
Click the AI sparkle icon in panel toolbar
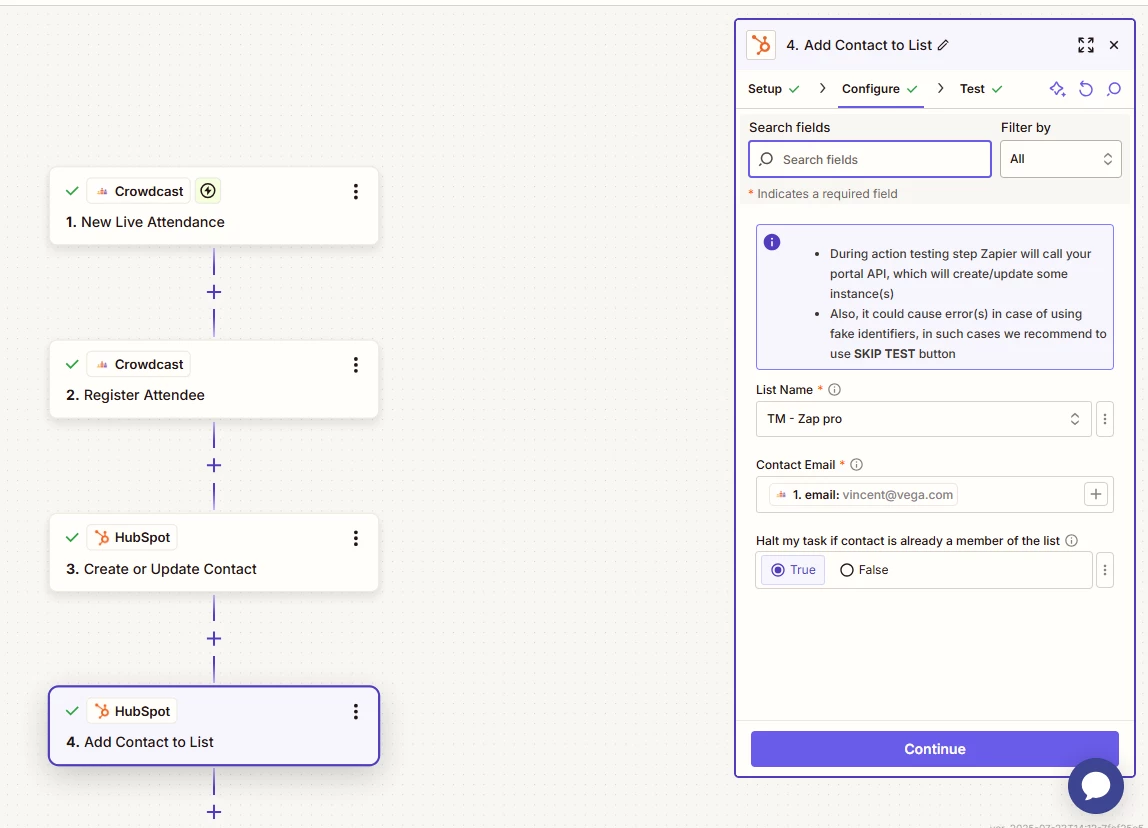click(x=1057, y=89)
